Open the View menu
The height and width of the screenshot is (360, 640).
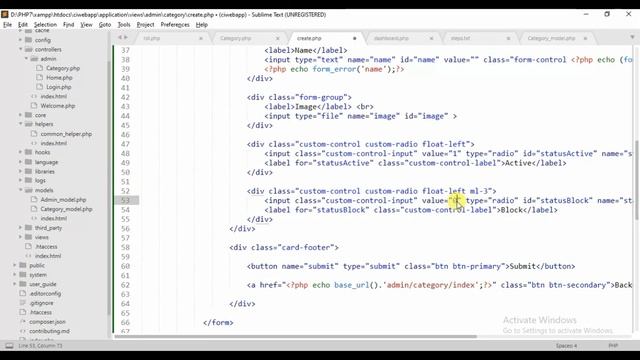click(86, 24)
